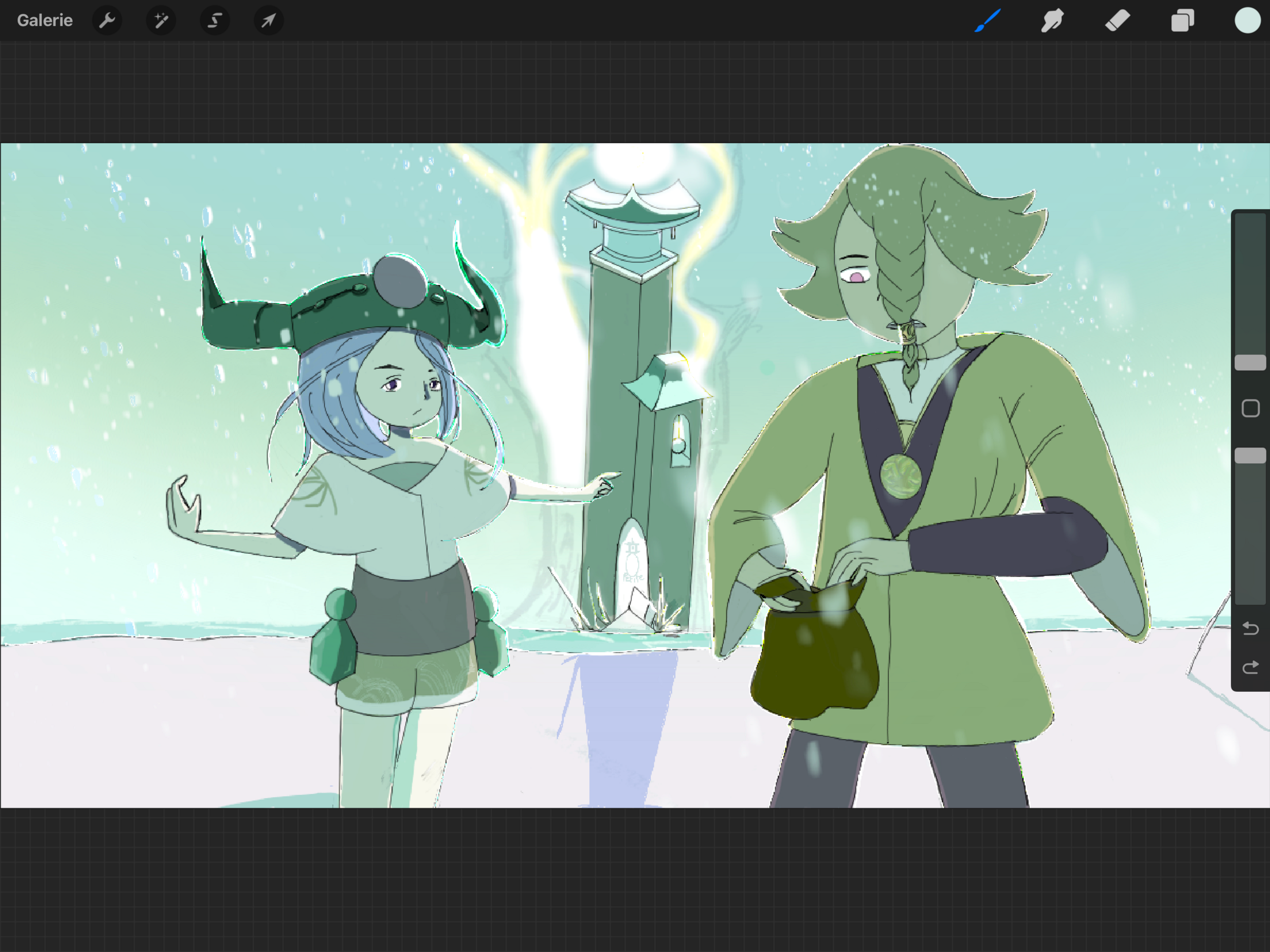Open the Adjustments magic wand menu
Screen dimensions: 1270x952
(162, 21)
